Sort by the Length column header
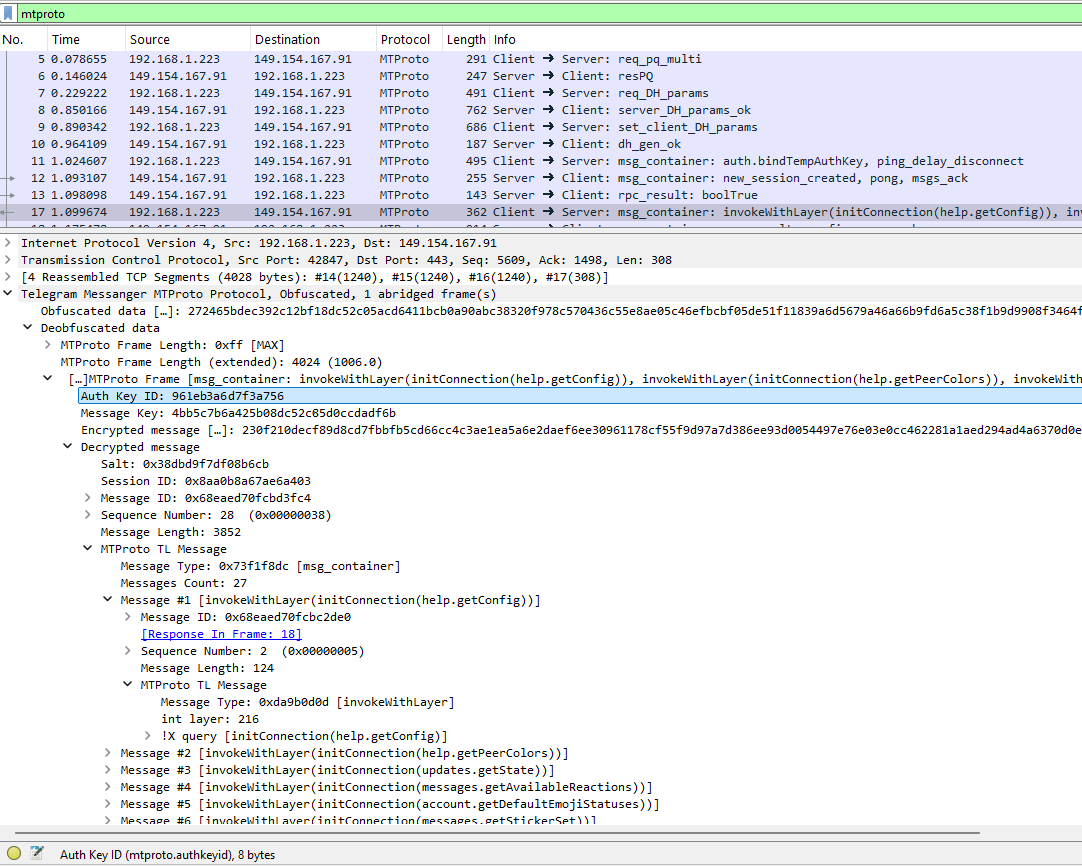 point(466,39)
